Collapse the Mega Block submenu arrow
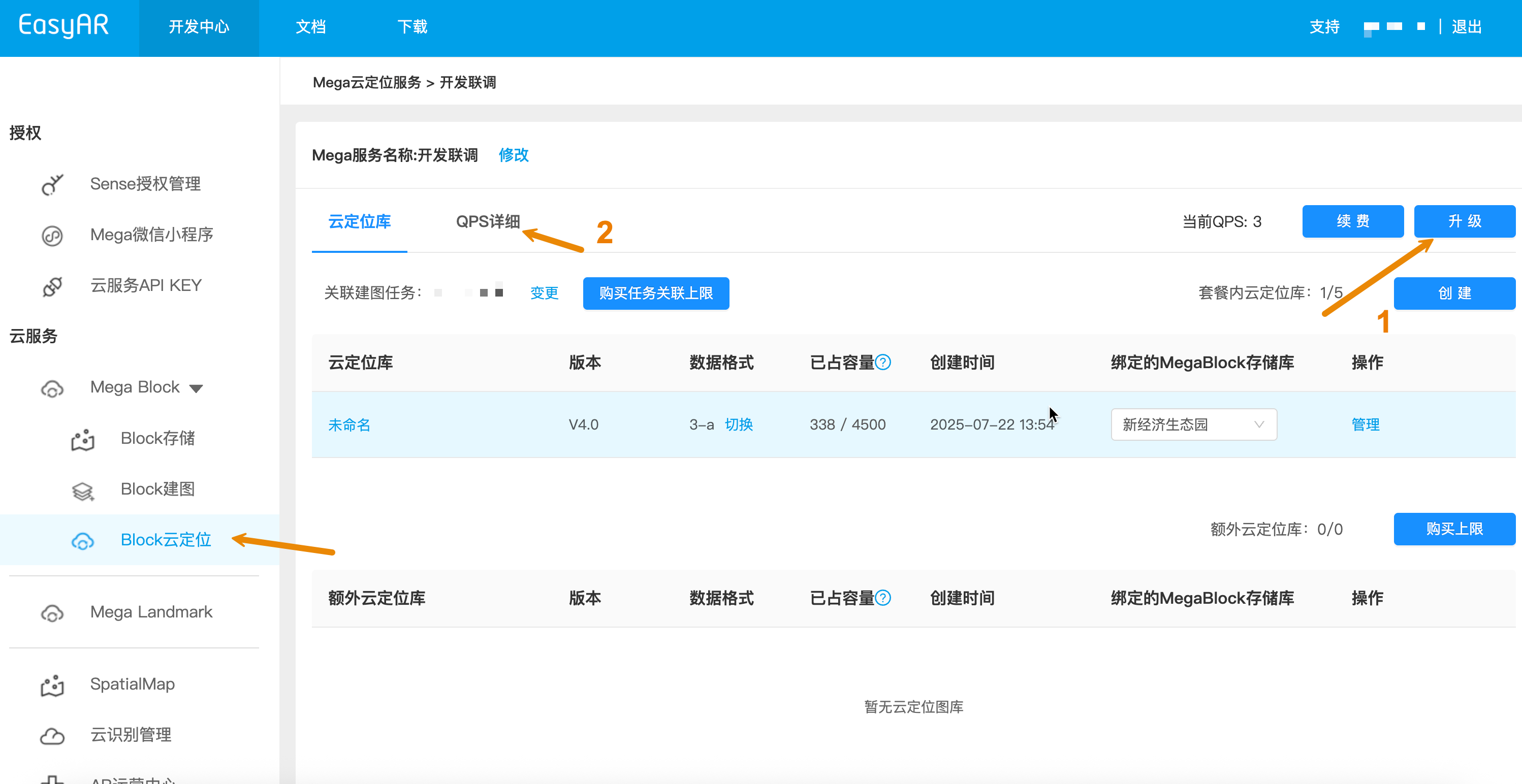This screenshot has width=1522, height=784. coord(196,388)
